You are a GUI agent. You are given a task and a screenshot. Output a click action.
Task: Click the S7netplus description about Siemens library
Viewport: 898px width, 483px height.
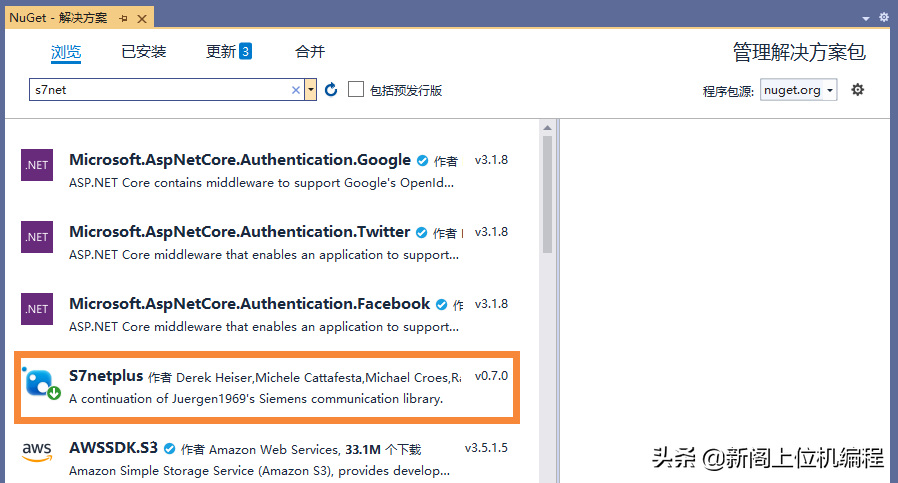(256, 399)
